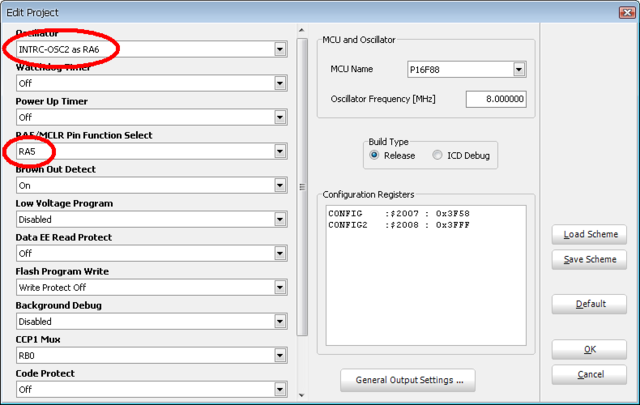Click the scroll up arrow of settings list
Image resolution: width=640 pixels, height=405 pixels.
(x=302, y=30)
